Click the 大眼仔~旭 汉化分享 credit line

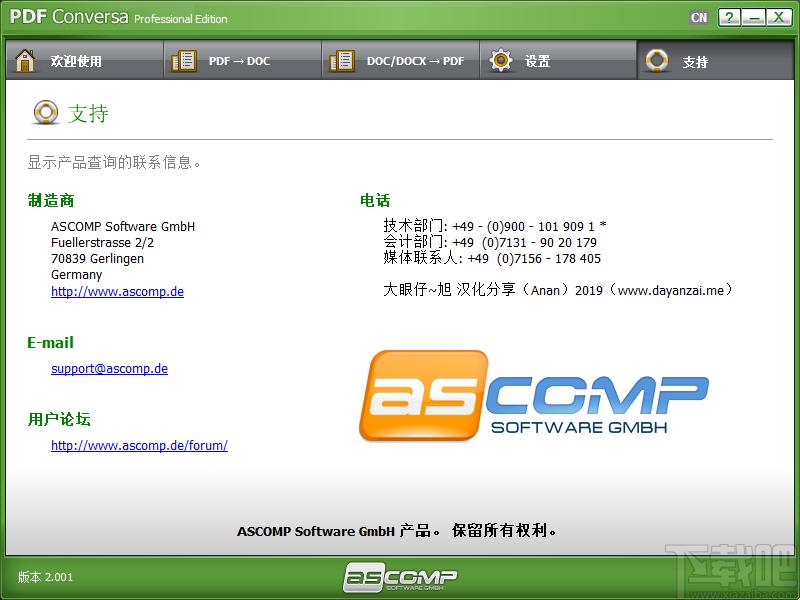click(559, 290)
